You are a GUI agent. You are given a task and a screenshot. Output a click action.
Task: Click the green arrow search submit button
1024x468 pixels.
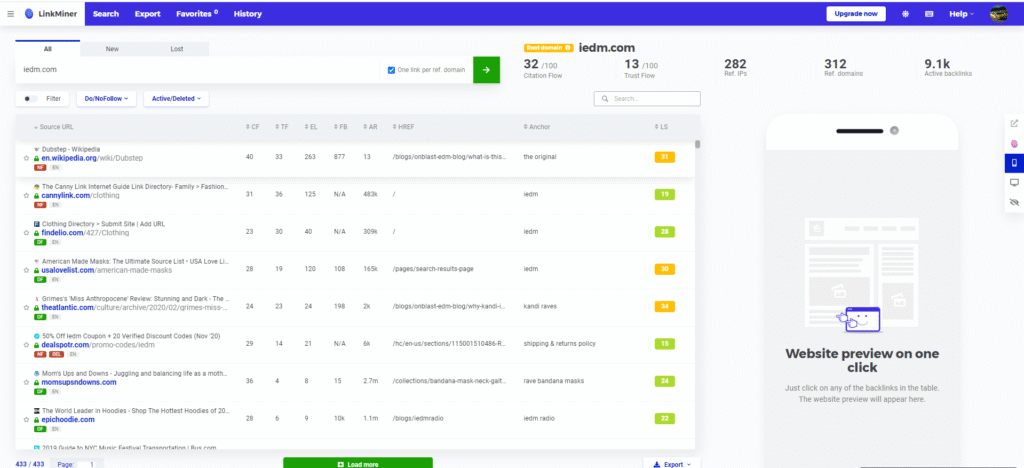coord(486,70)
